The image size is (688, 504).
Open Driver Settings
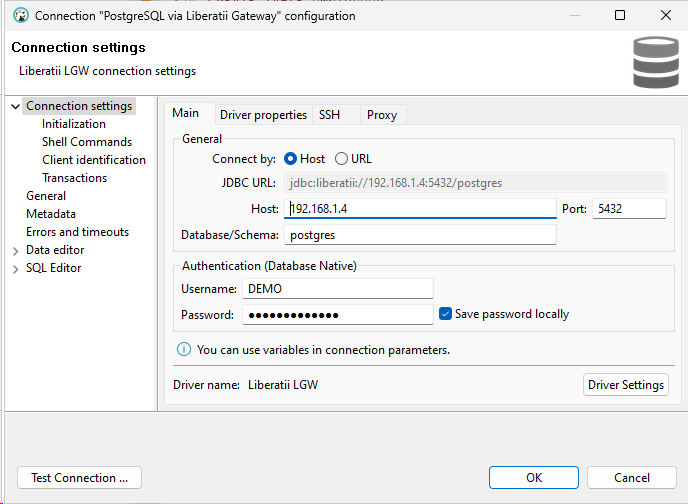click(626, 385)
